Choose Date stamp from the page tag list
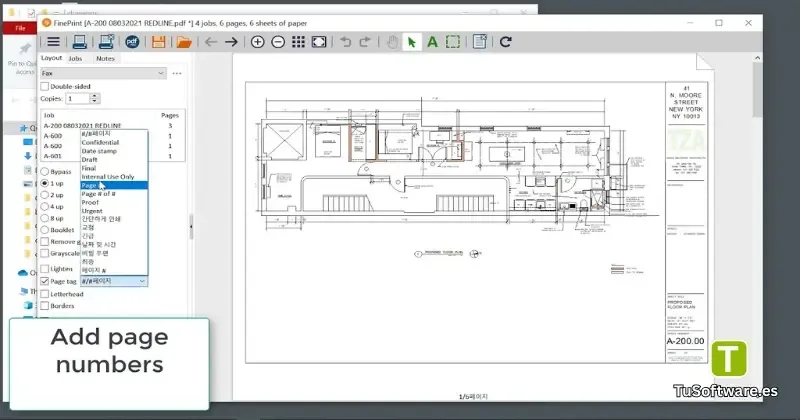Image resolution: width=800 pixels, height=420 pixels. (114, 151)
